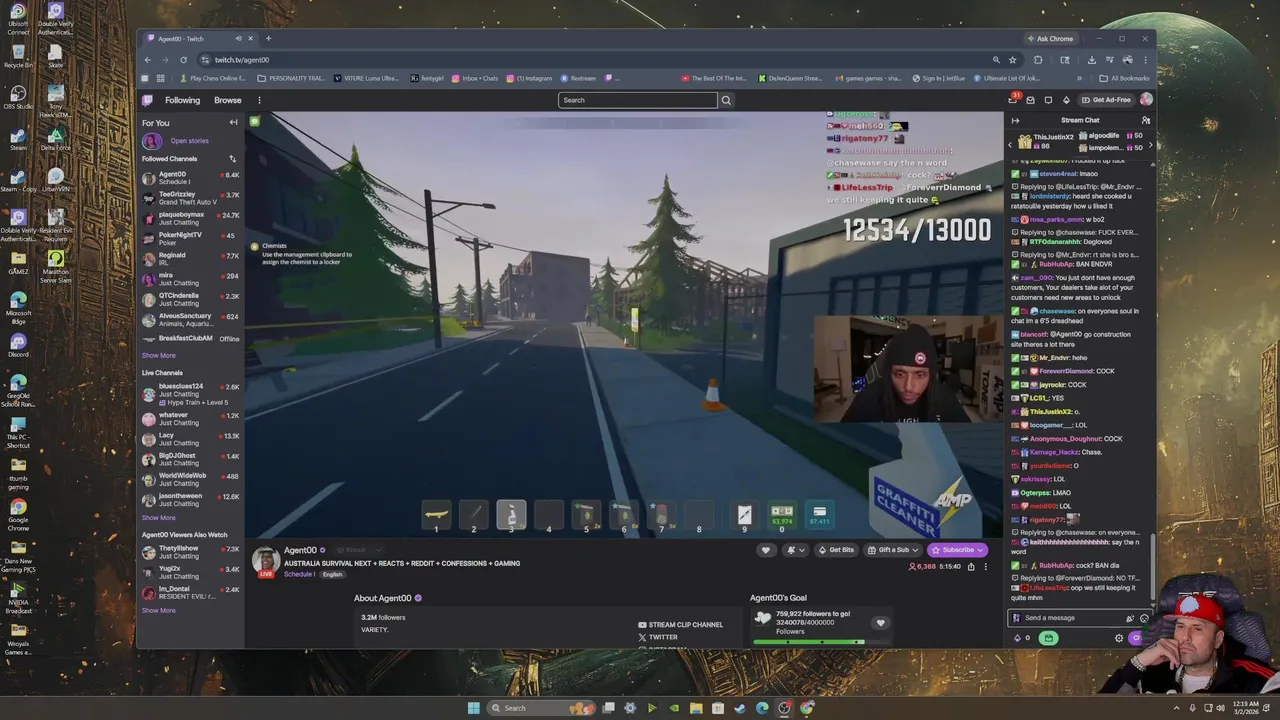Open Recycle Bin on desktop
This screenshot has width=1280, height=720.
click(18, 54)
